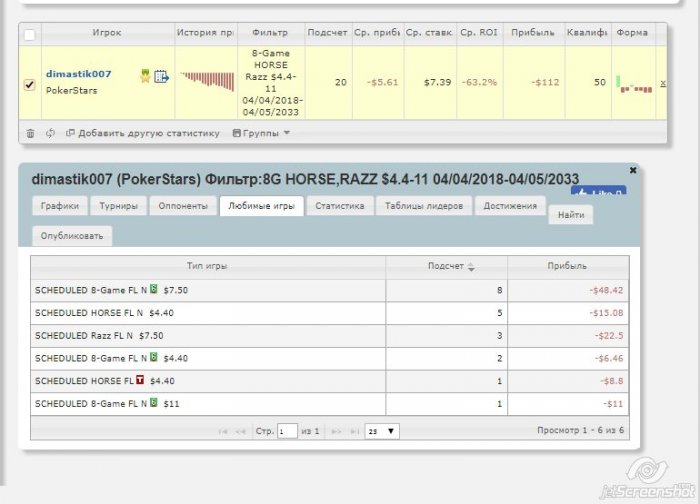Click red T icon in HORSE FL row
Viewport: 700px width, 504px height.
140,379
